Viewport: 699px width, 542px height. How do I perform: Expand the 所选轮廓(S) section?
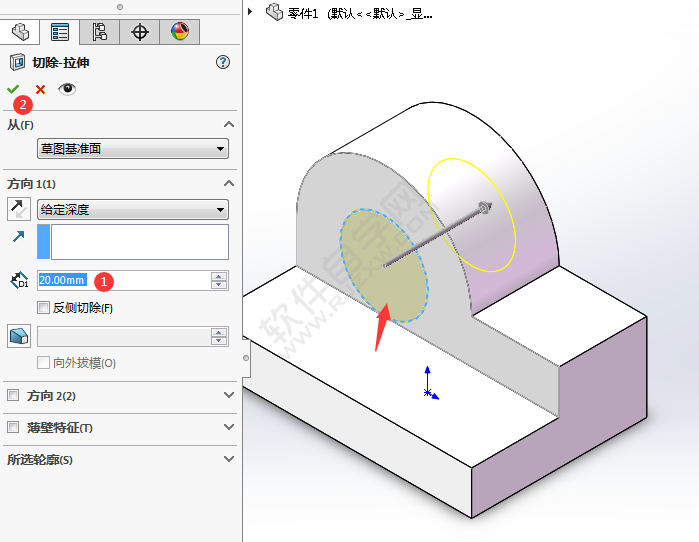[x=229, y=459]
